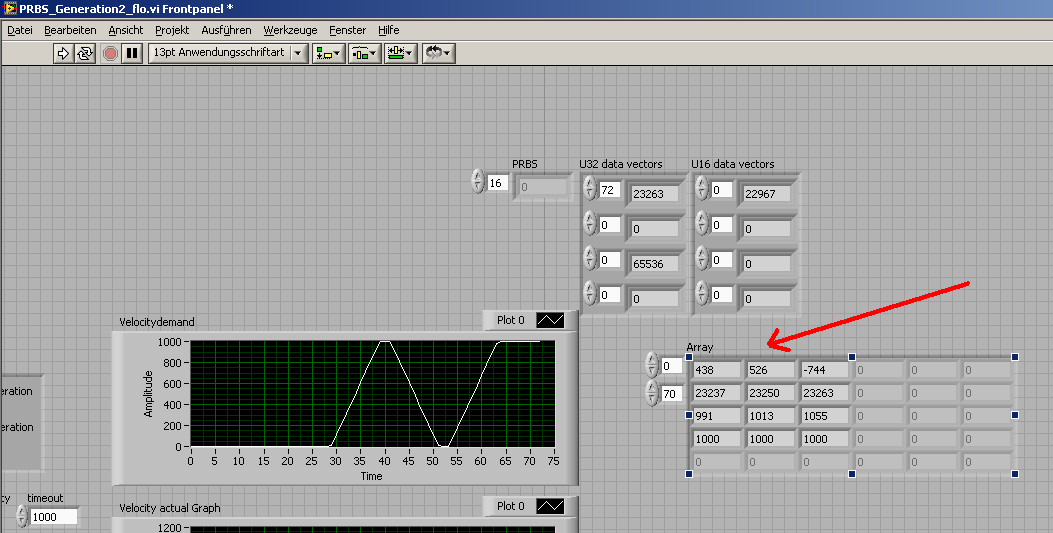Open the Werkzeuge menu
The width and height of the screenshot is (1053, 533).
(289, 30)
